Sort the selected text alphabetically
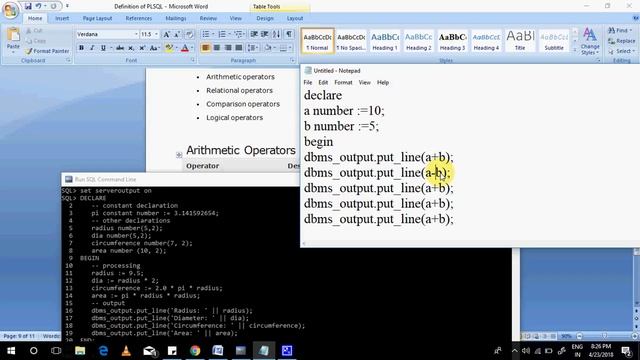This screenshot has width=640, height=360. pos(276,34)
